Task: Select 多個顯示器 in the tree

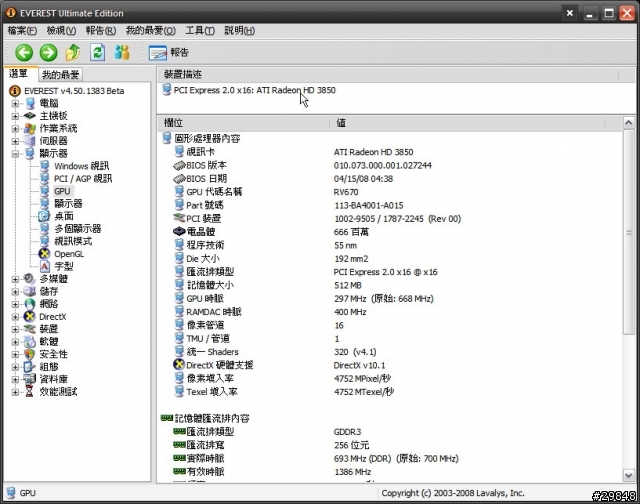Action: point(78,229)
